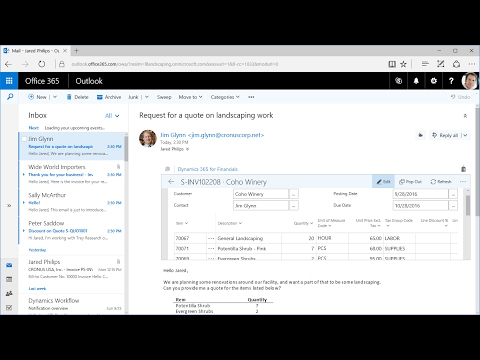Refresh the browser page

click(x=42, y=64)
